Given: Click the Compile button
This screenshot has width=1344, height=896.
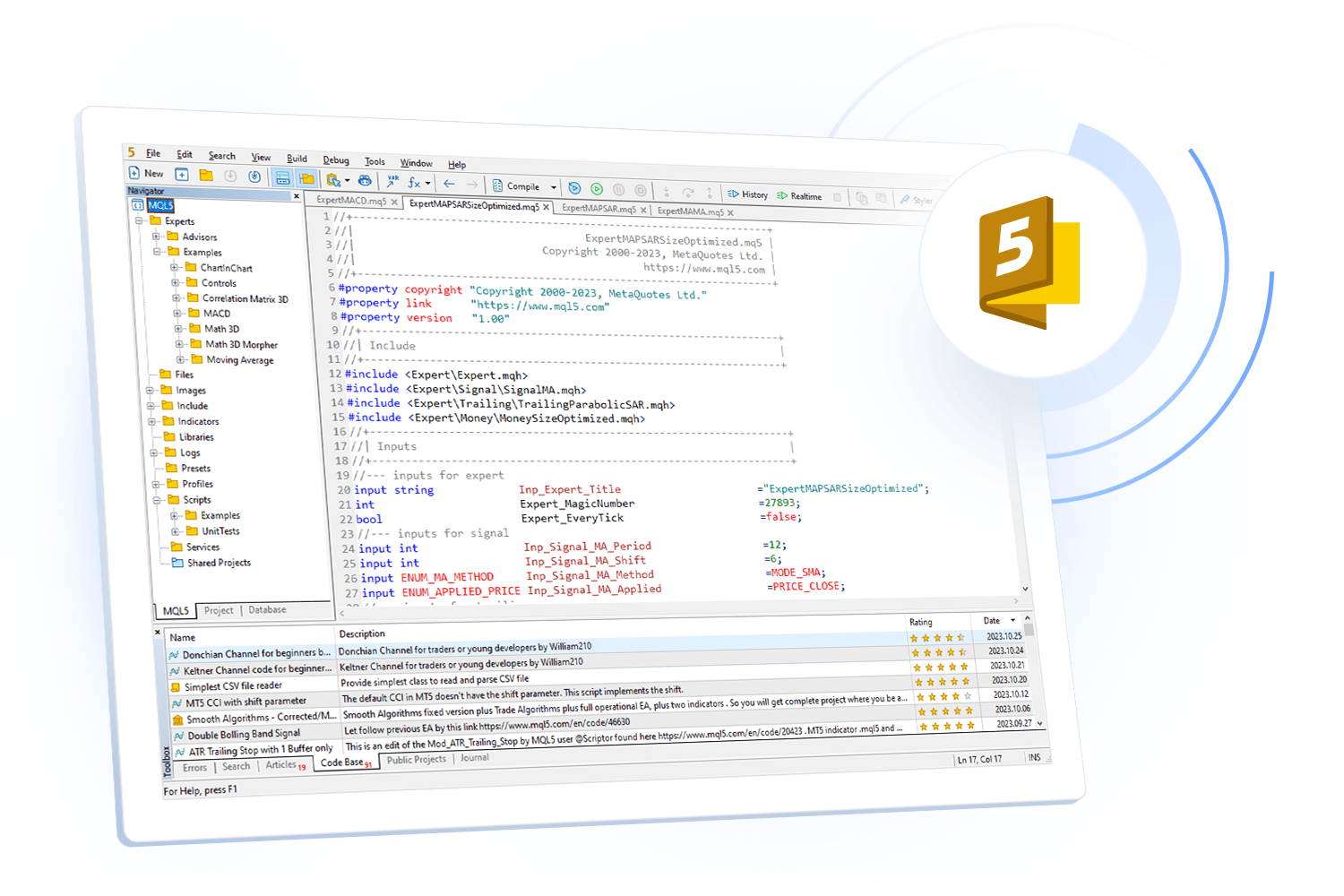Looking at the screenshot, I should [x=516, y=186].
